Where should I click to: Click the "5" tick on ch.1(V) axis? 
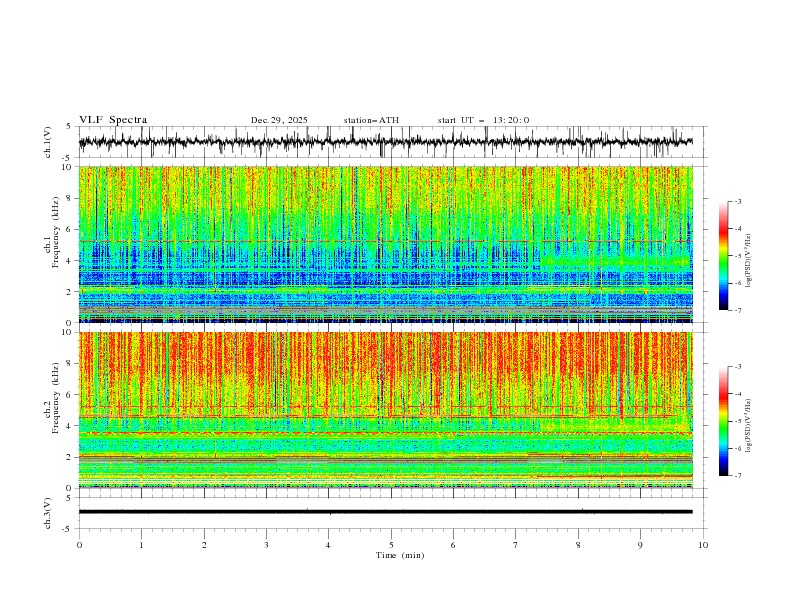[x=69, y=127]
